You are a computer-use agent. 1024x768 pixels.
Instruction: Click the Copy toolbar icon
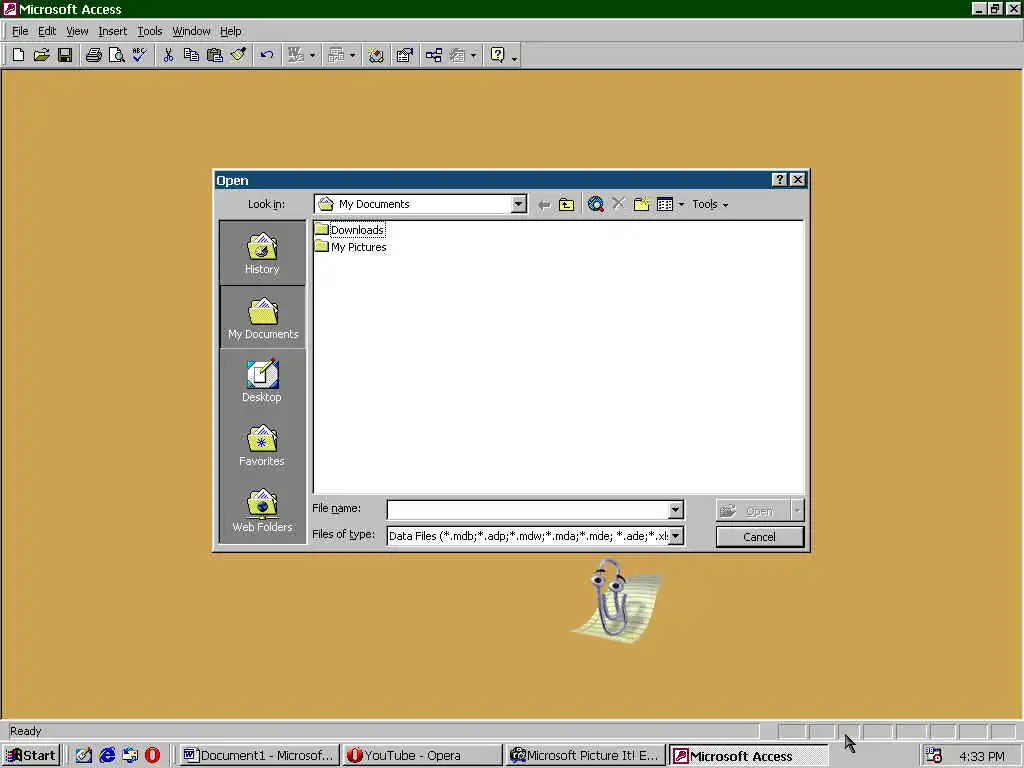191,56
